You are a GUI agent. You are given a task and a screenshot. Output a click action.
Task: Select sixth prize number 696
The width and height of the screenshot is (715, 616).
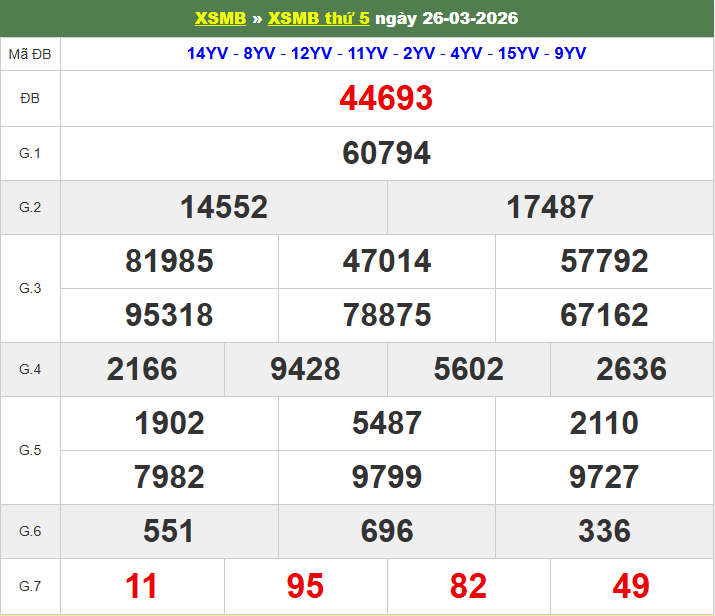[x=386, y=531]
